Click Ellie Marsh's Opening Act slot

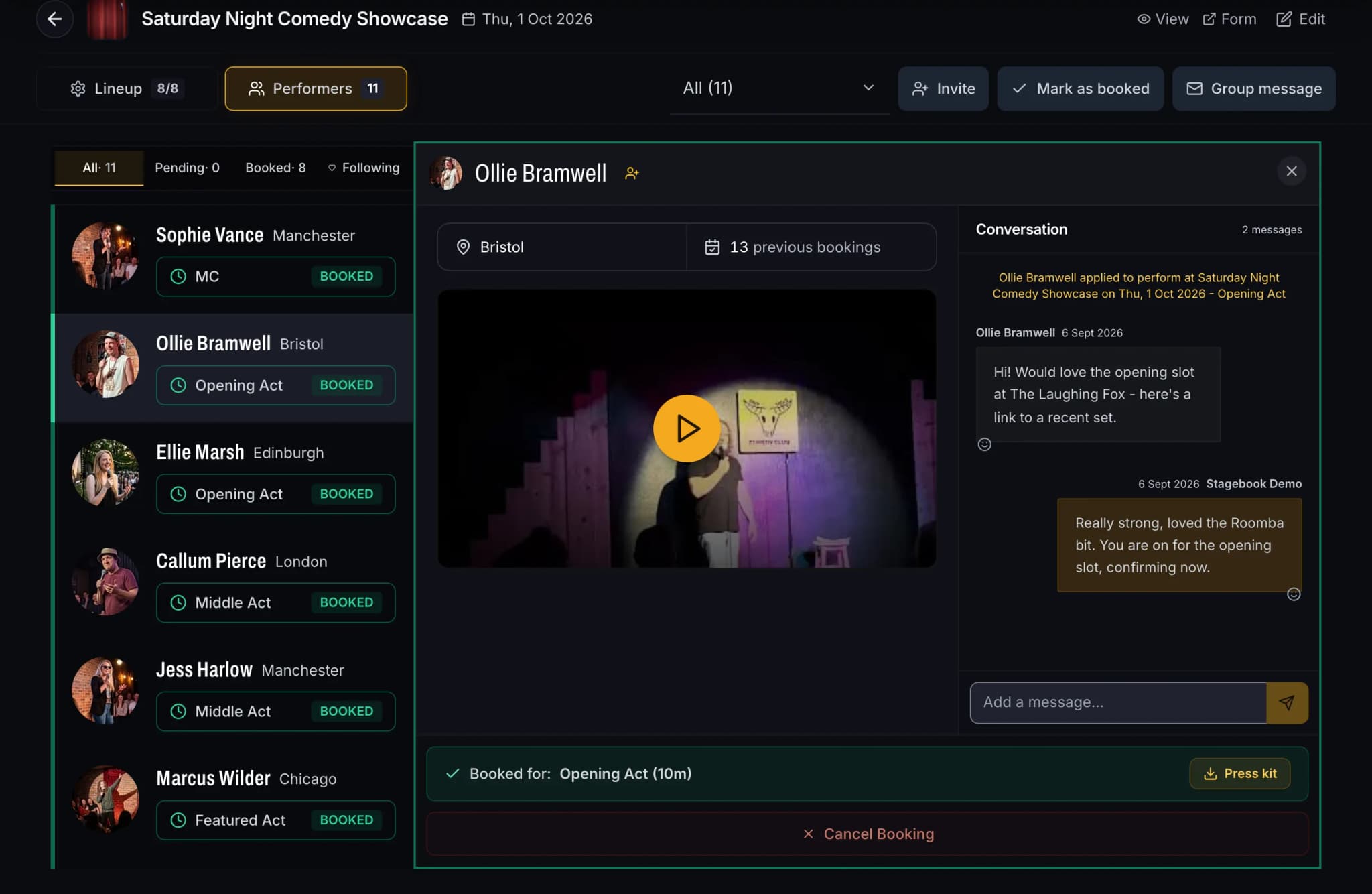tap(275, 494)
